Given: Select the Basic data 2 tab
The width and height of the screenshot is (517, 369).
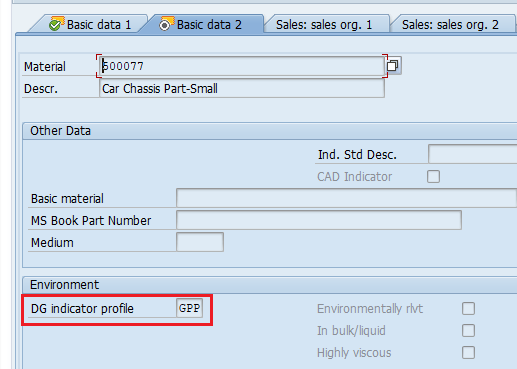Looking at the screenshot, I should [202, 25].
